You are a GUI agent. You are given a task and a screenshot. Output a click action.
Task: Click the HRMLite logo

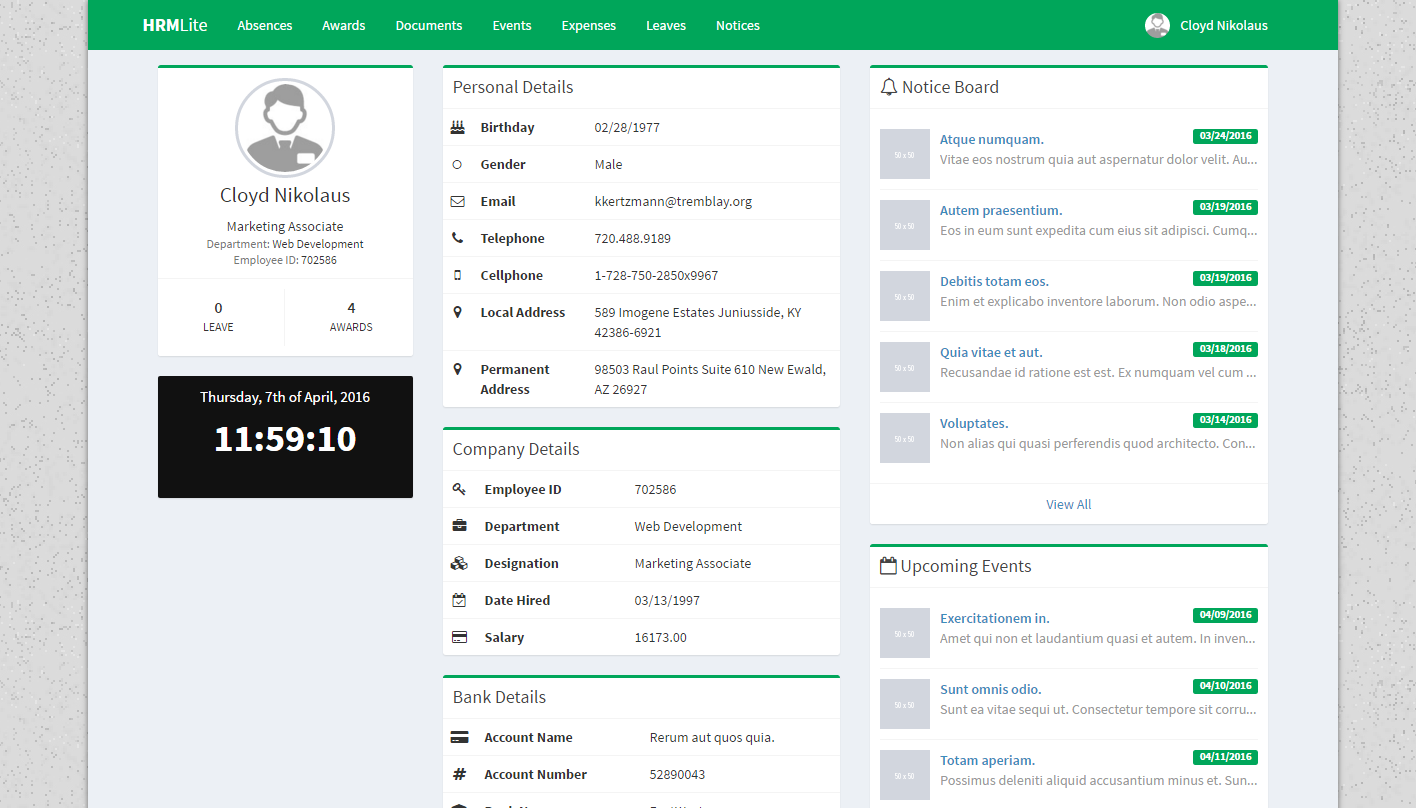point(175,25)
